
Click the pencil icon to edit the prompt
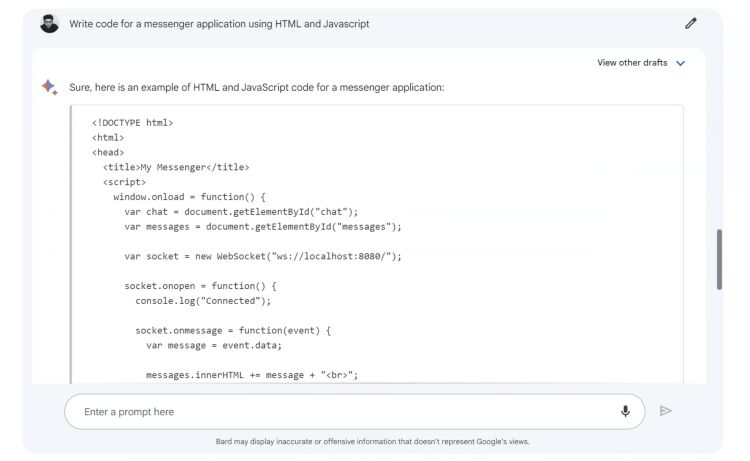[690, 23]
